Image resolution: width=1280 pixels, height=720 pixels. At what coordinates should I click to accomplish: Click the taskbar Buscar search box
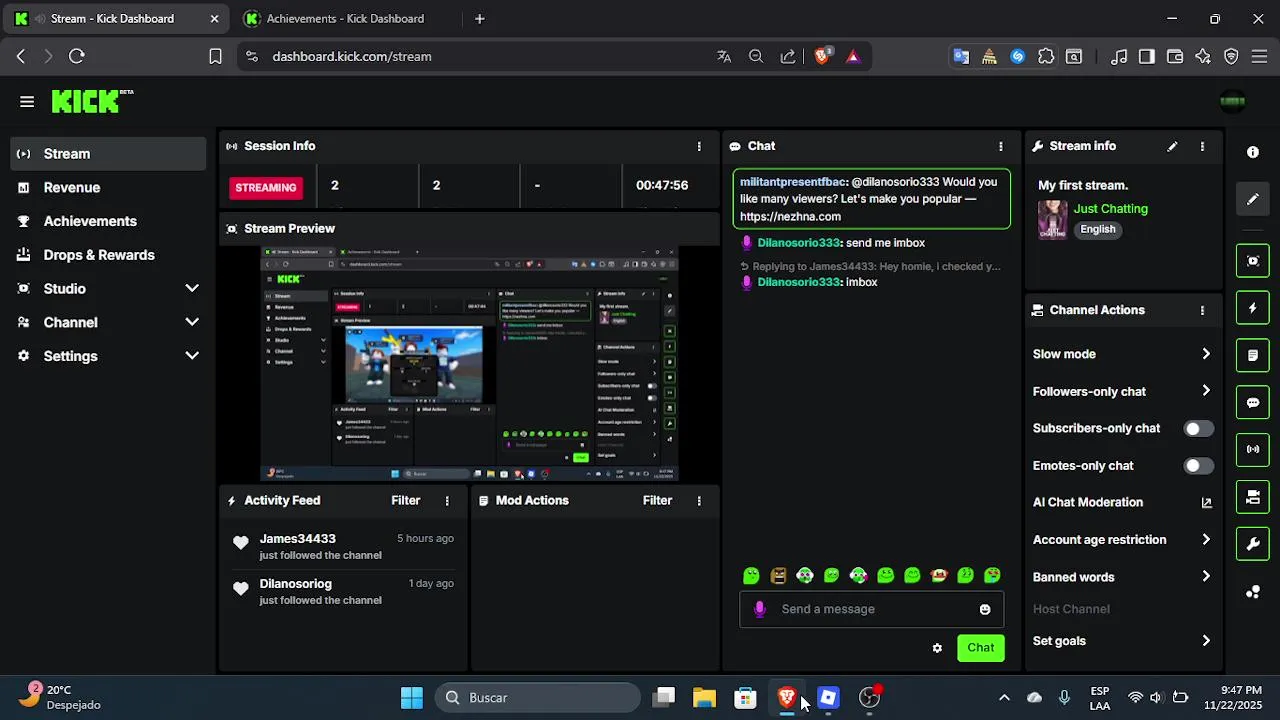(538, 698)
